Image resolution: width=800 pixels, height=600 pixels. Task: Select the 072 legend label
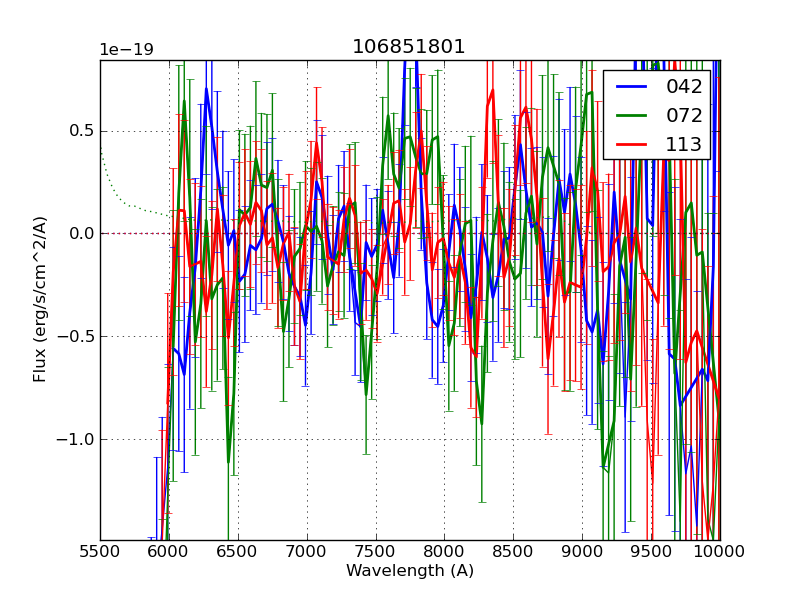click(684, 116)
